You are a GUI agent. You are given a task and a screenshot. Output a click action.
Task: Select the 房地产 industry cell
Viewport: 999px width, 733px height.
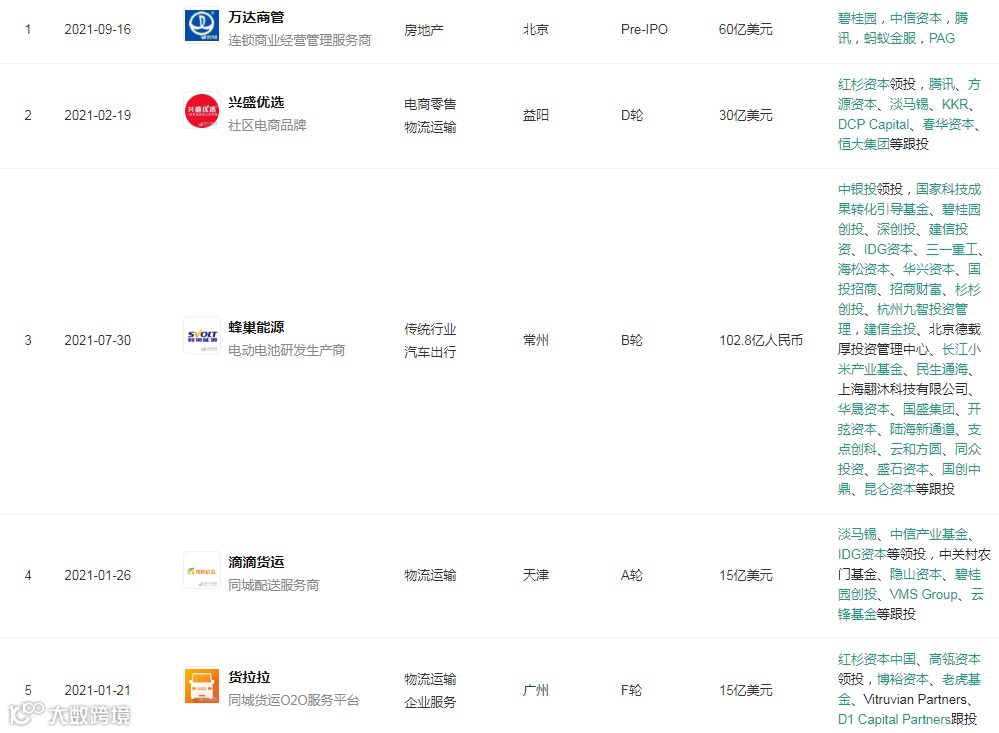[424, 30]
